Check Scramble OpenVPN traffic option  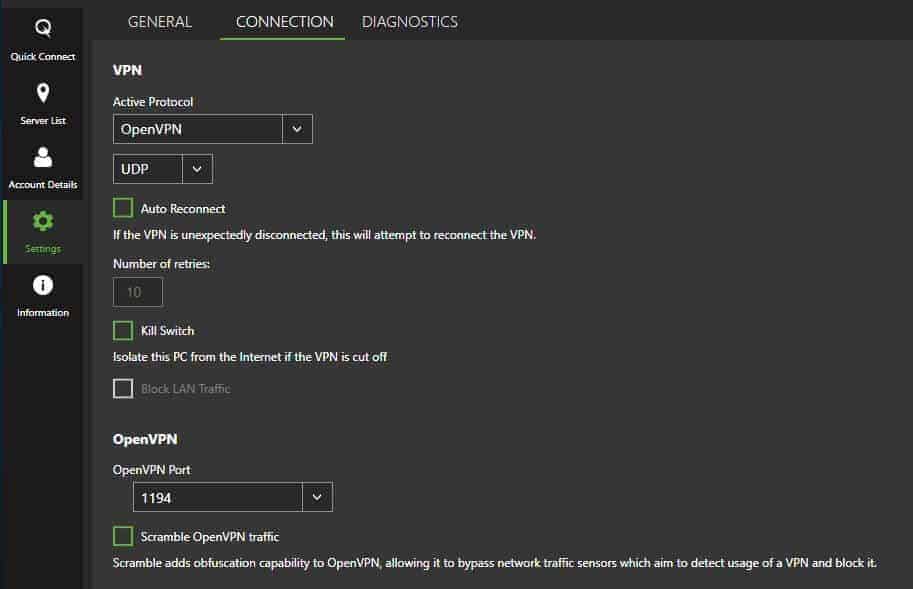[x=123, y=536]
